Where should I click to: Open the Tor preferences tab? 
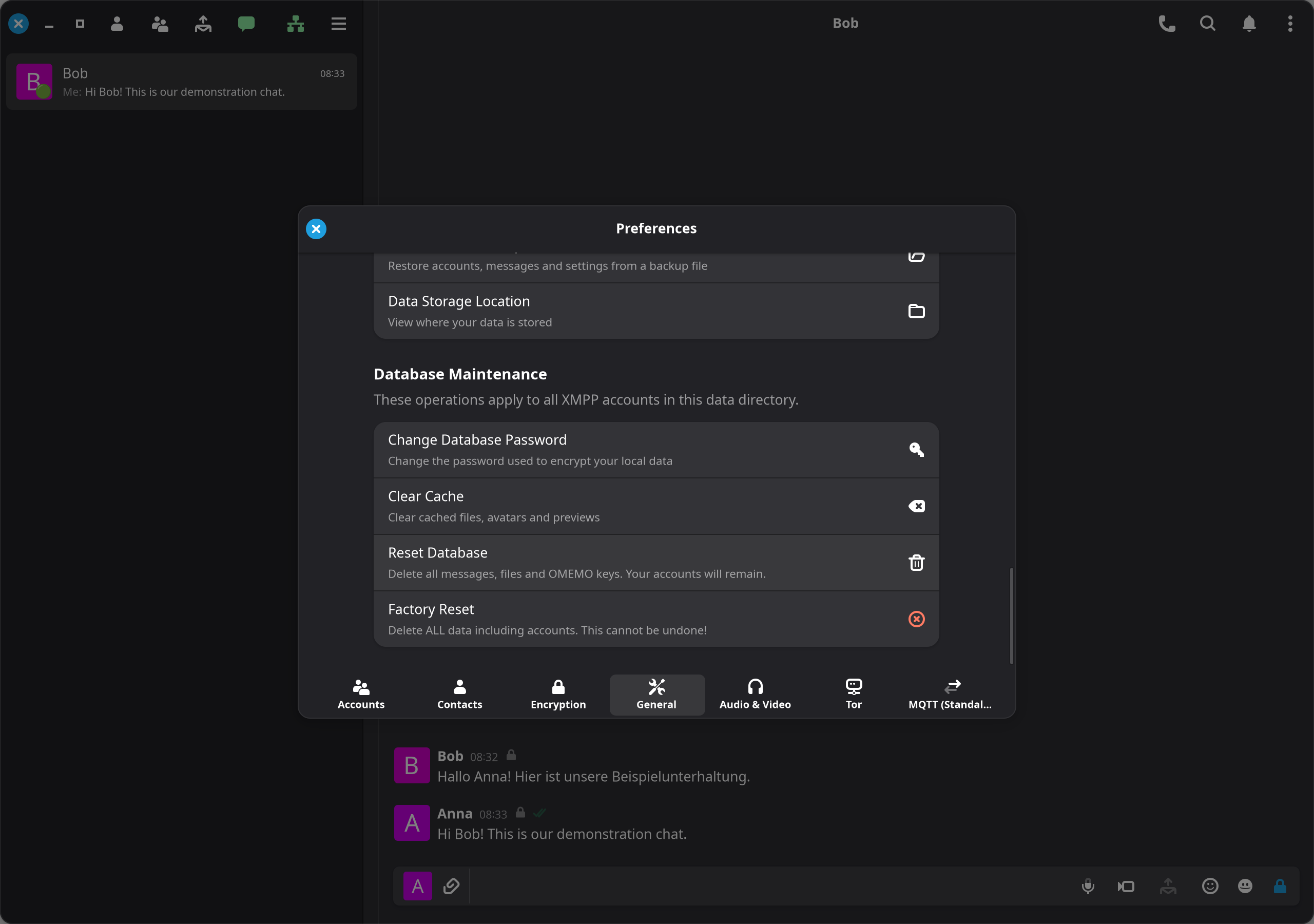(853, 695)
